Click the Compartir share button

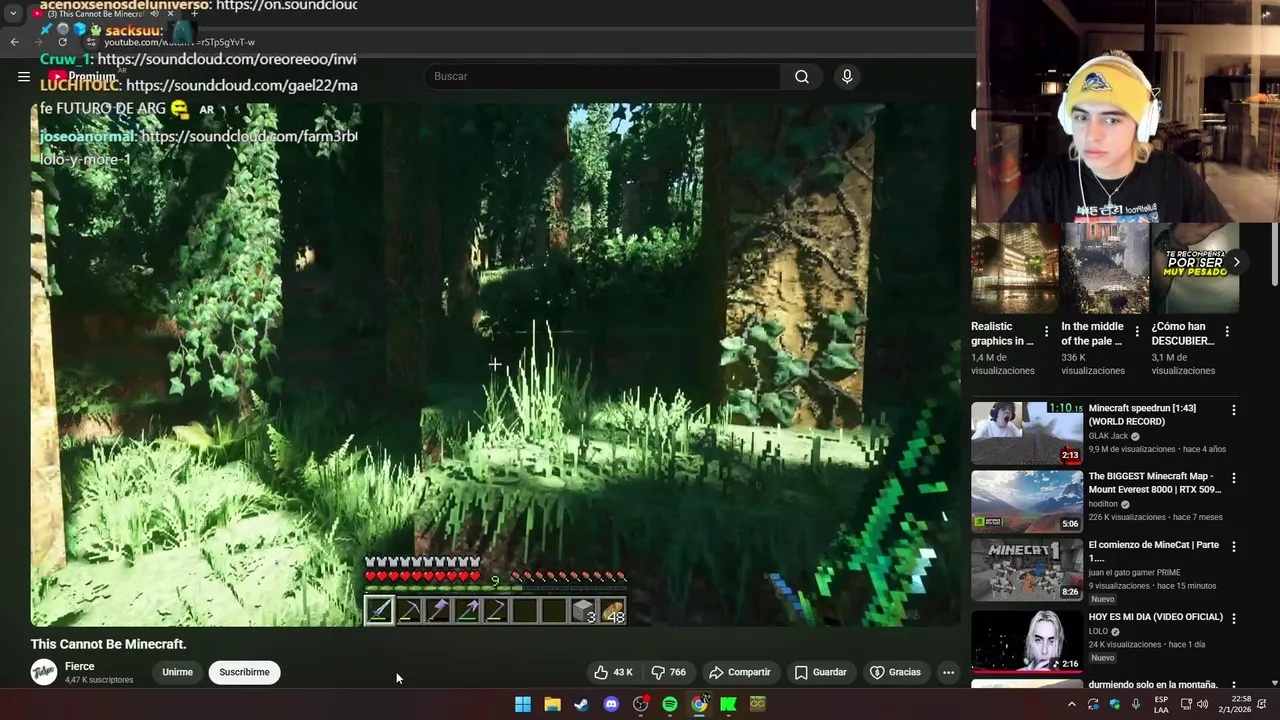(x=739, y=672)
